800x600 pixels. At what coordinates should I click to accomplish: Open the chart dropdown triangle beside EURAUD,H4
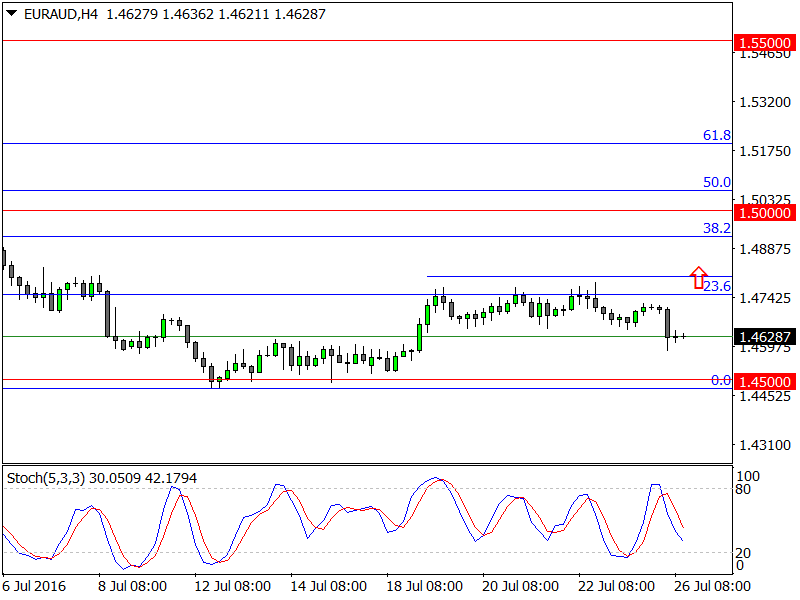11,14
